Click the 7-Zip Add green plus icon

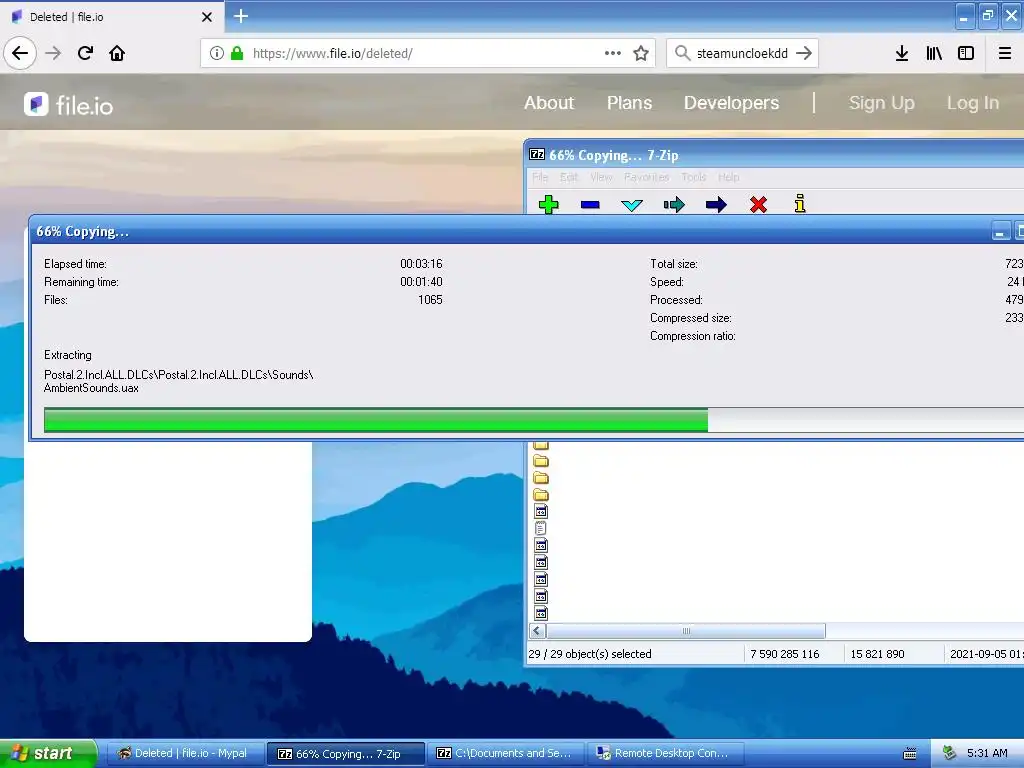(549, 204)
